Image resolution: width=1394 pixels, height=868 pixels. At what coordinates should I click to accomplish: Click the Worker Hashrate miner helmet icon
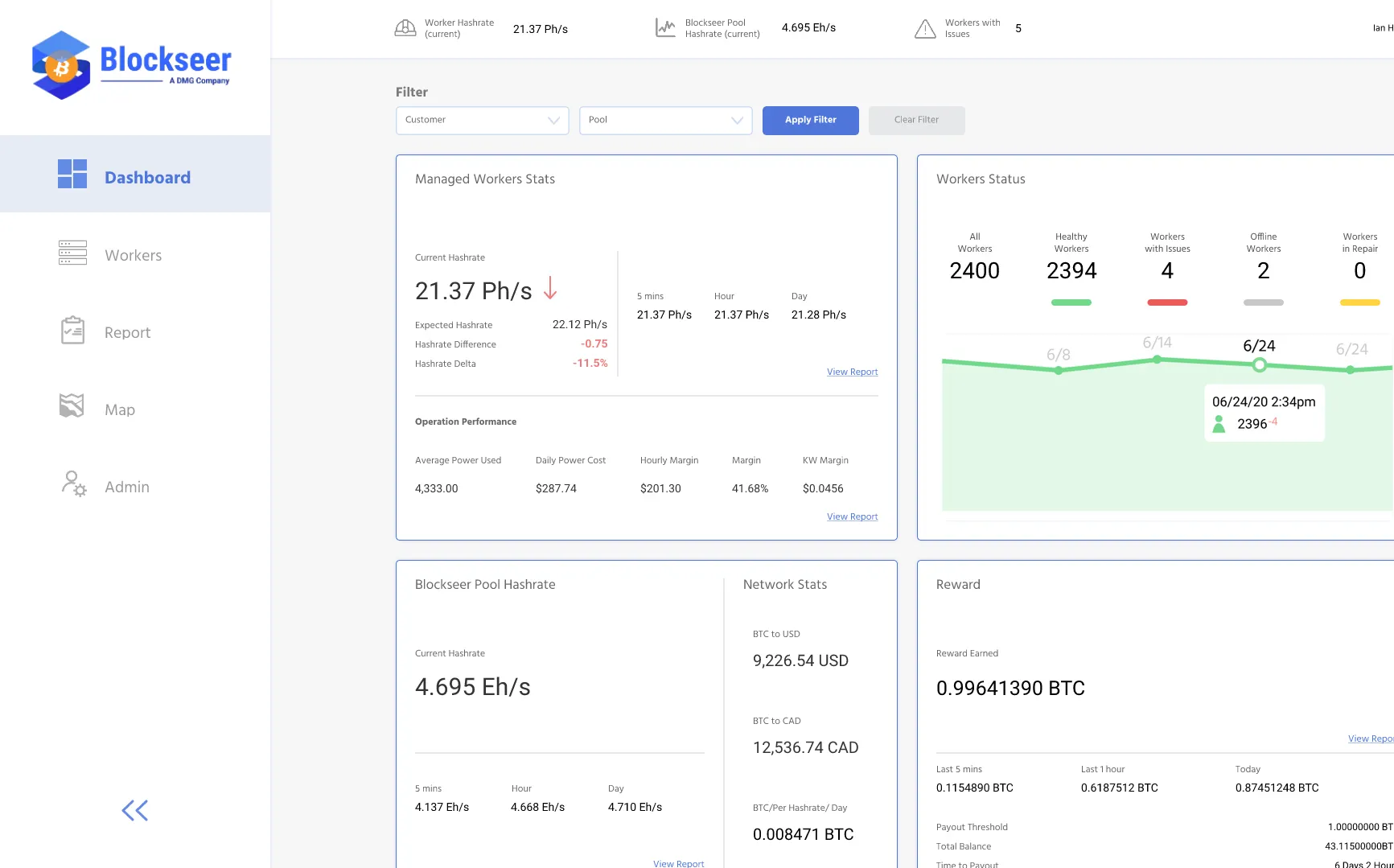pyautogui.click(x=405, y=27)
